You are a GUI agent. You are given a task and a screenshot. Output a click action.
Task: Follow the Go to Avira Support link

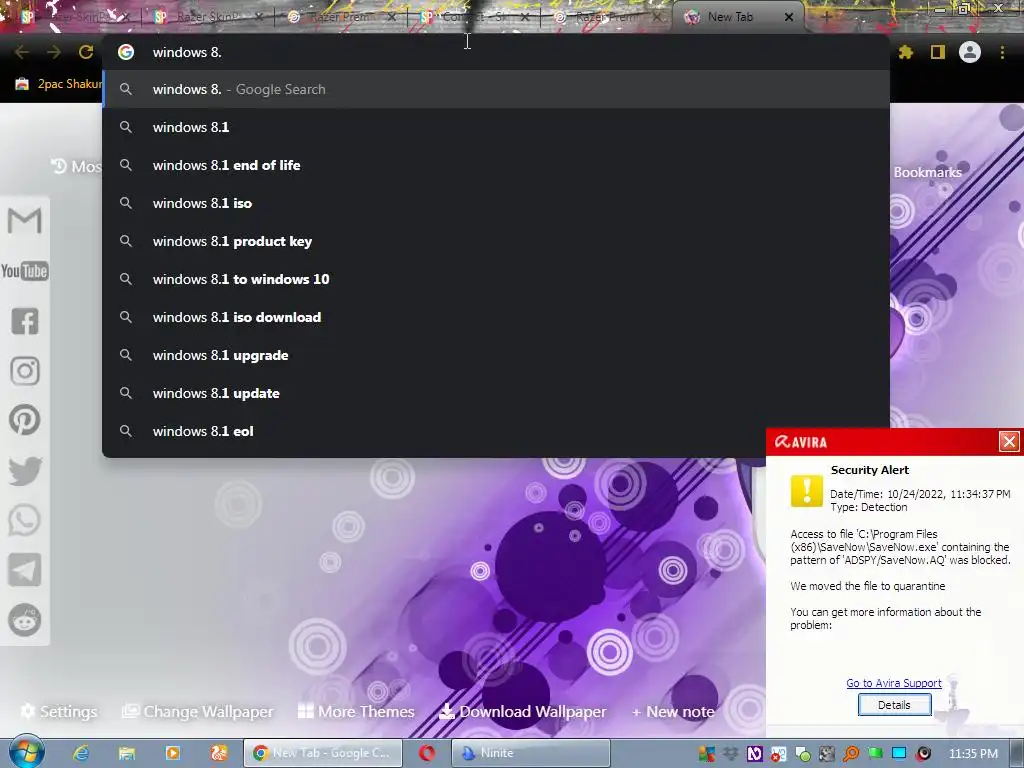click(x=893, y=682)
